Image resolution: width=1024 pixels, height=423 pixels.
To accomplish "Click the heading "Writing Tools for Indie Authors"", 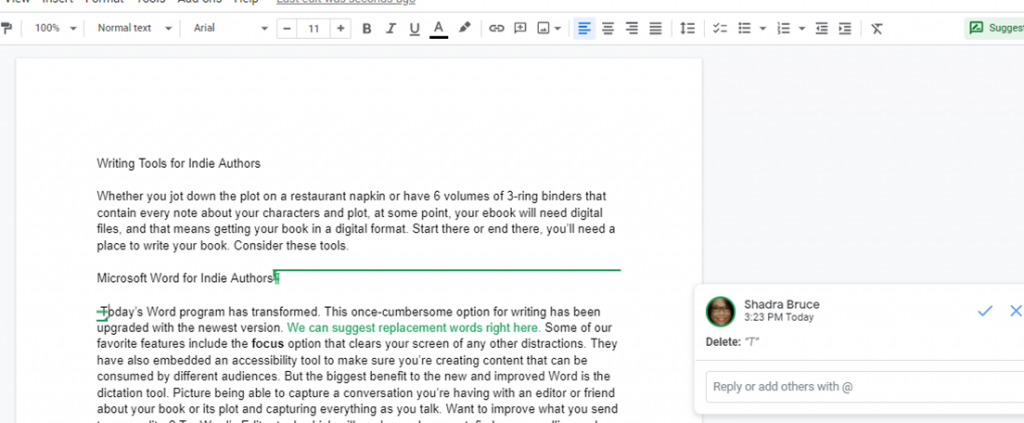I will click(x=178, y=163).
